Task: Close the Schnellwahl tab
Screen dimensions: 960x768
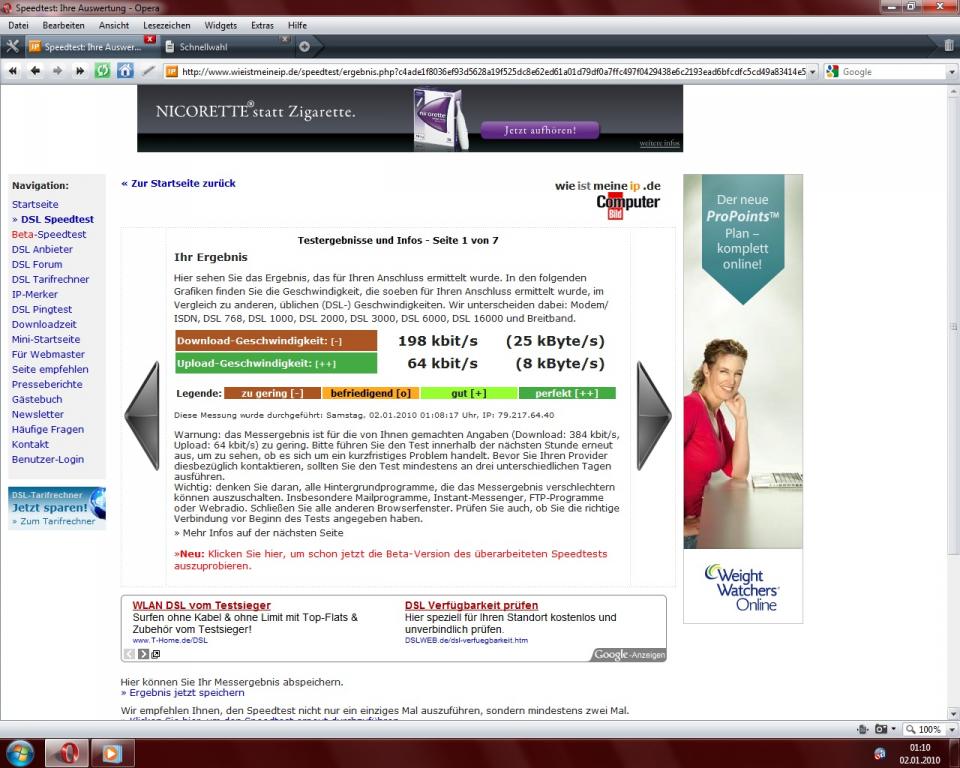Action: click(285, 39)
